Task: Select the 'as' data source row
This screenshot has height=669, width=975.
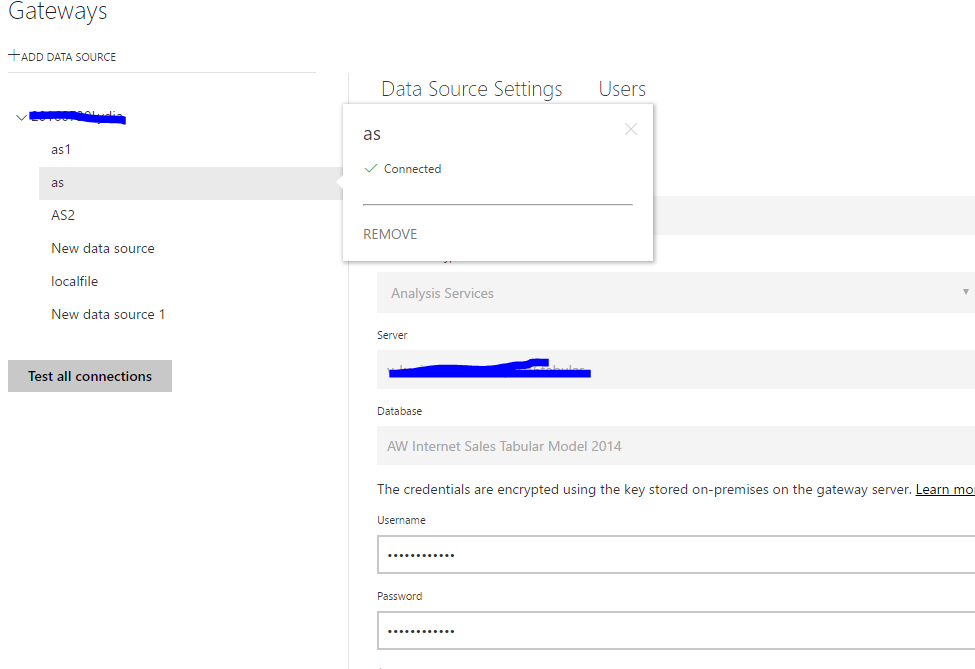Action: coord(190,183)
